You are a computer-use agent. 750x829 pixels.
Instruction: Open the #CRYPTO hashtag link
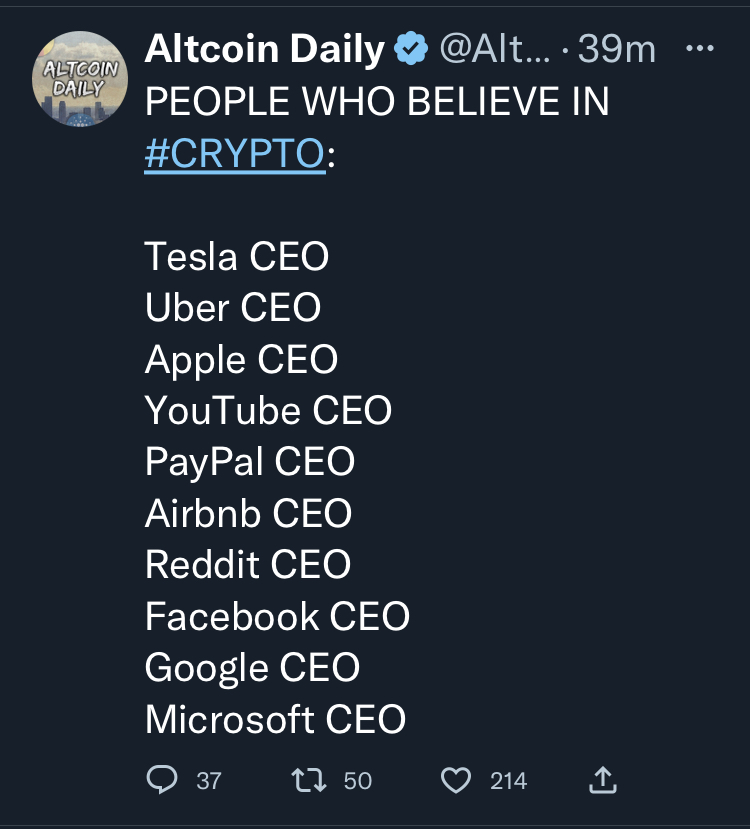pos(234,154)
